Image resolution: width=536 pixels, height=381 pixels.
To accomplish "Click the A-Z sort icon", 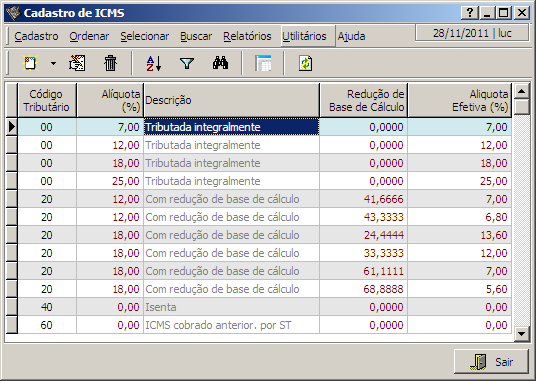I will 153,64.
